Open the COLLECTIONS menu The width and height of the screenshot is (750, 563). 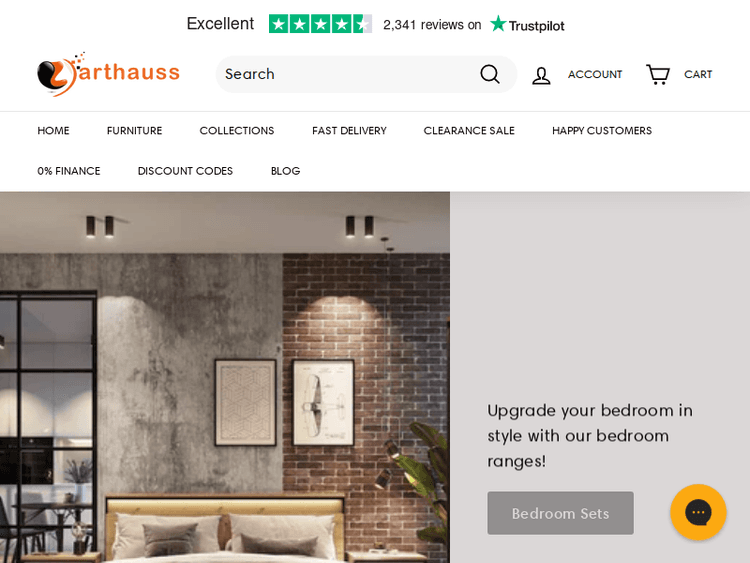pos(237,131)
